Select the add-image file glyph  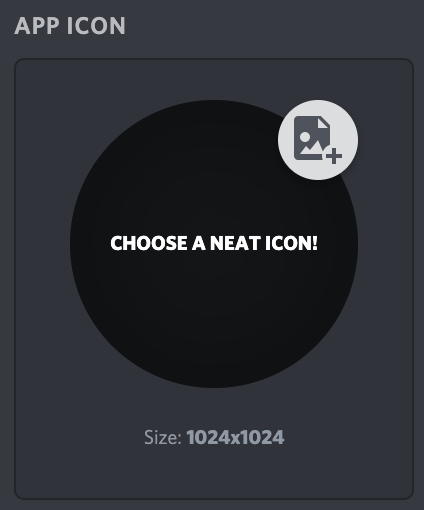point(318,140)
